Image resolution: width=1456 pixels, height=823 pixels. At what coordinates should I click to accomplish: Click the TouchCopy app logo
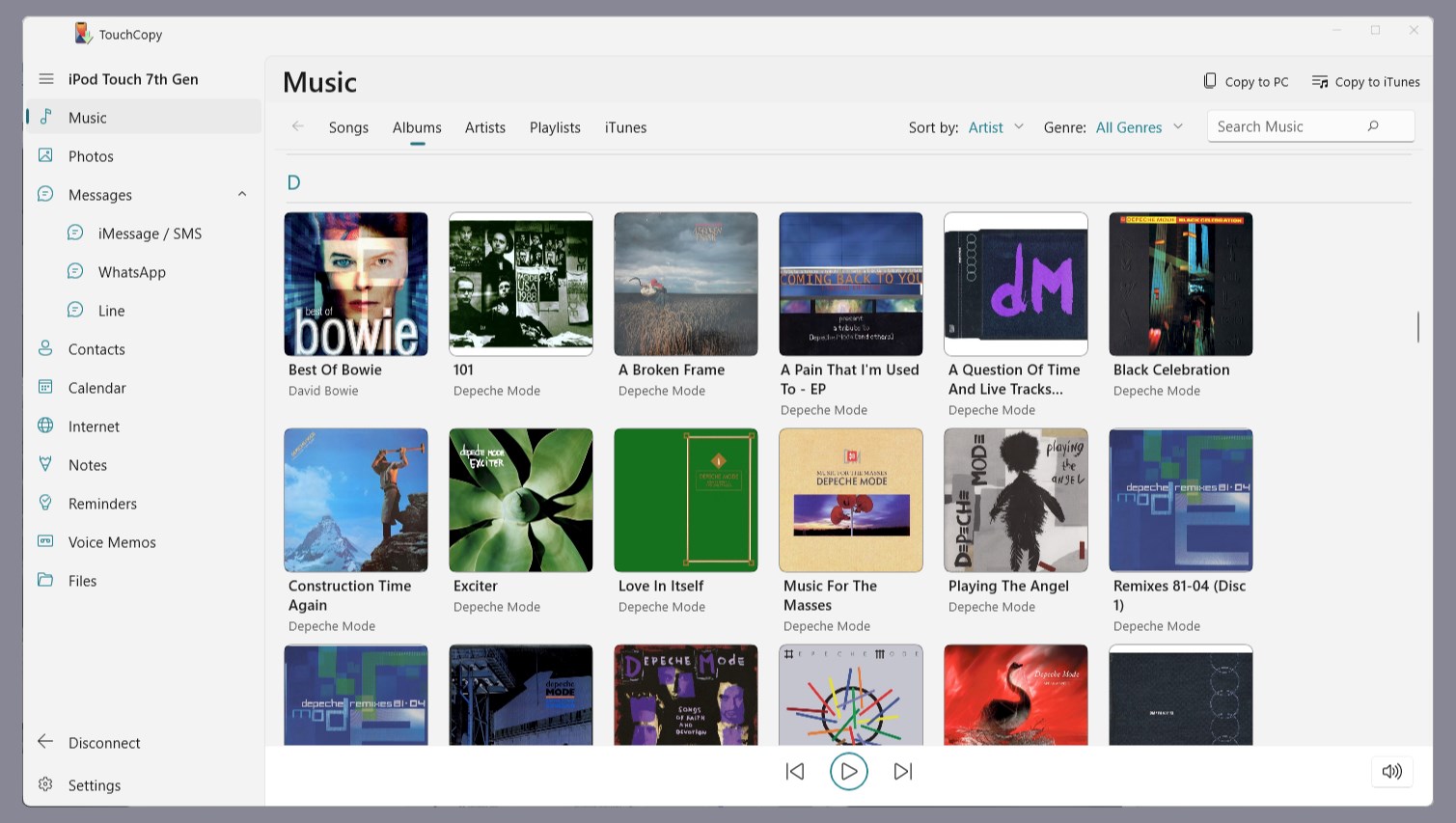[83, 34]
